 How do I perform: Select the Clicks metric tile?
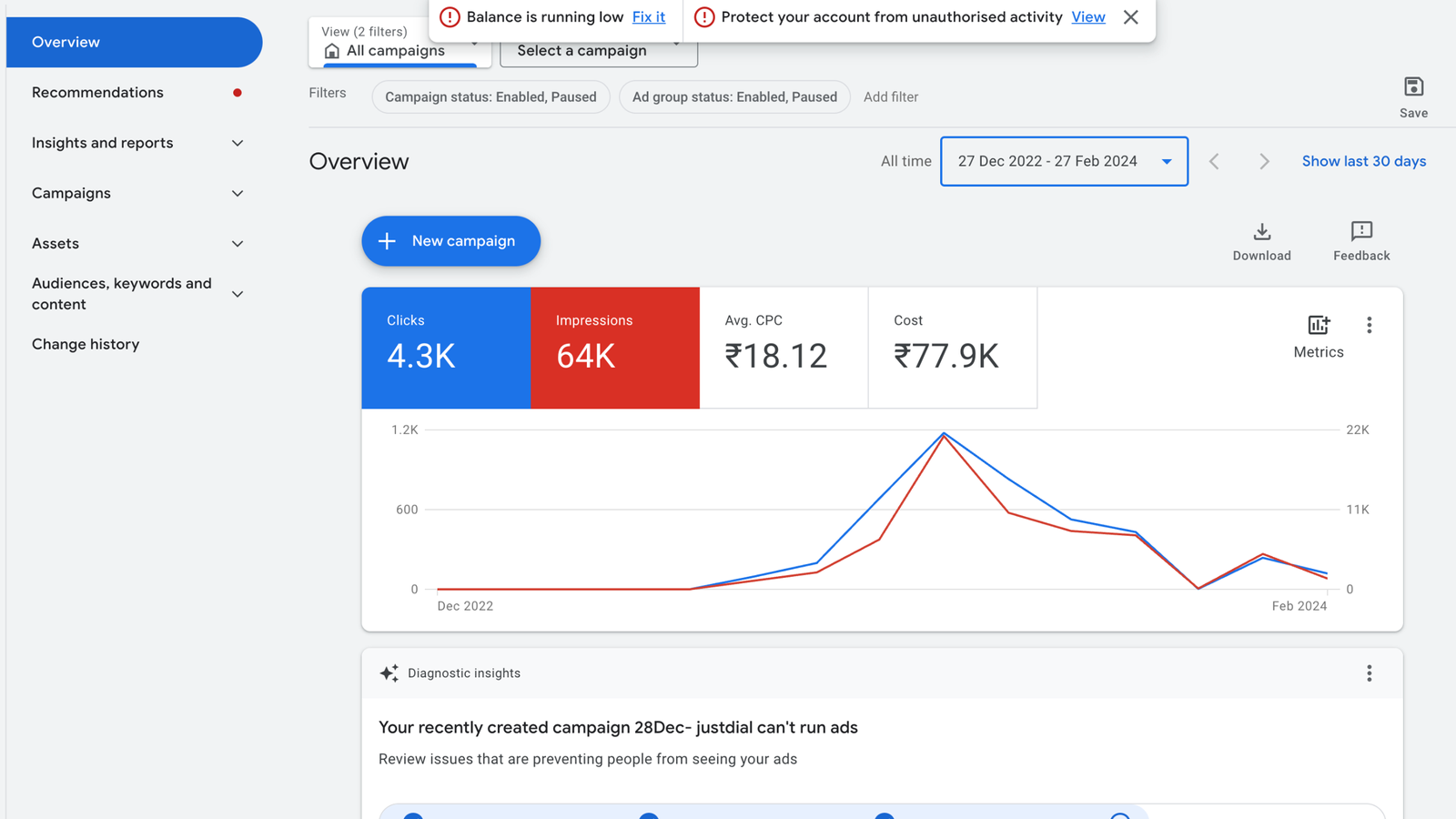coord(446,348)
